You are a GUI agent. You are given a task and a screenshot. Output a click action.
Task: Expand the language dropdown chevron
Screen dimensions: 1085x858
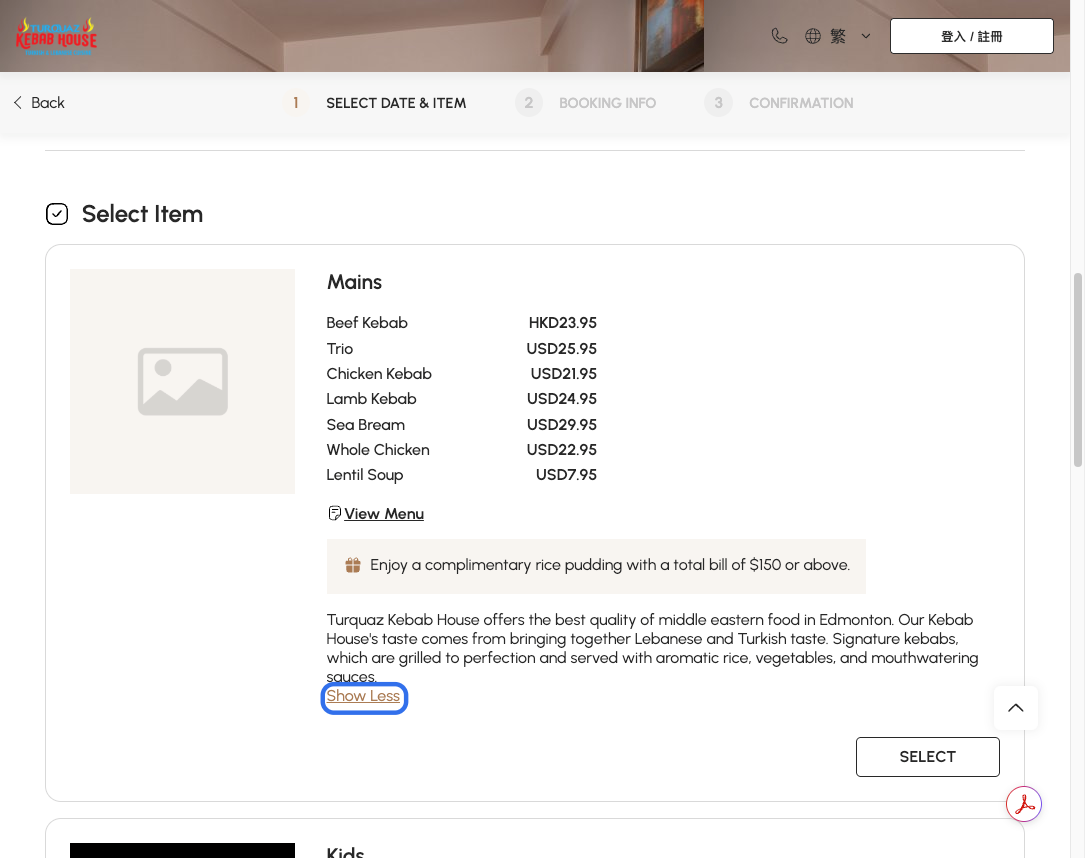pyautogui.click(x=866, y=36)
